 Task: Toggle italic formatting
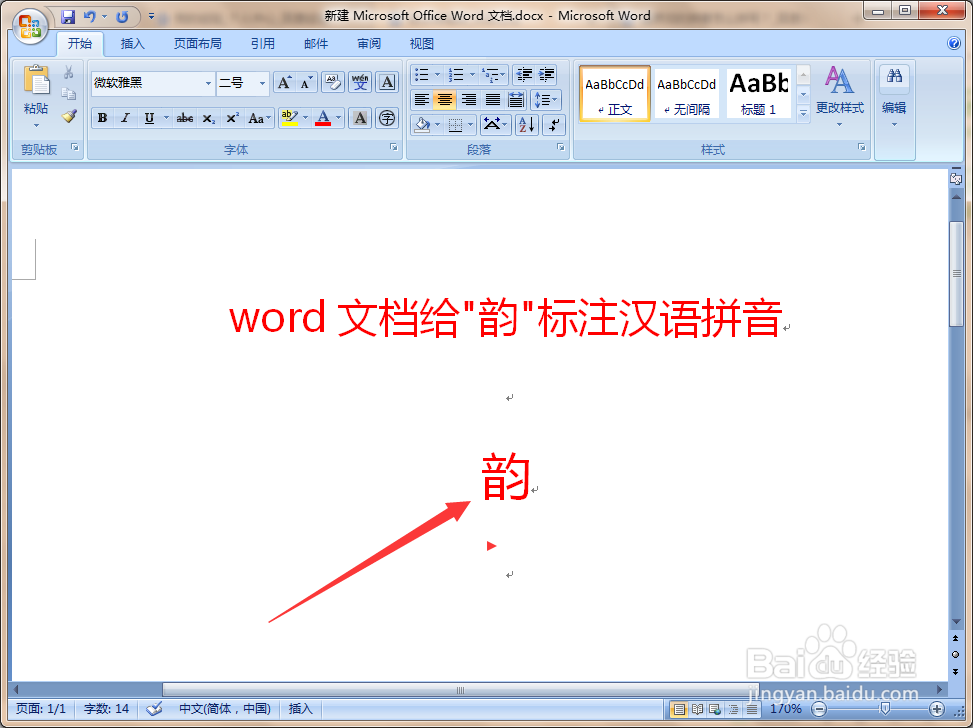(x=125, y=118)
